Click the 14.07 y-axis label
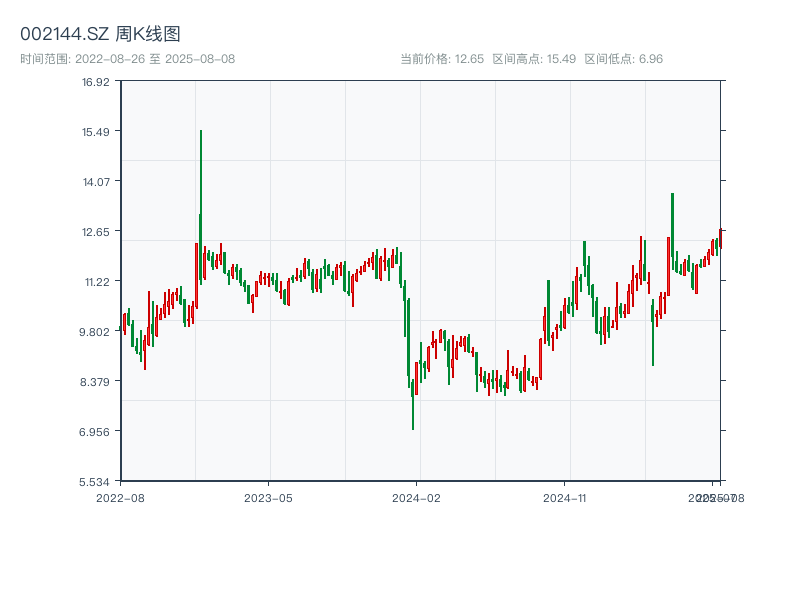This screenshot has height=600, width=800. coord(96,182)
